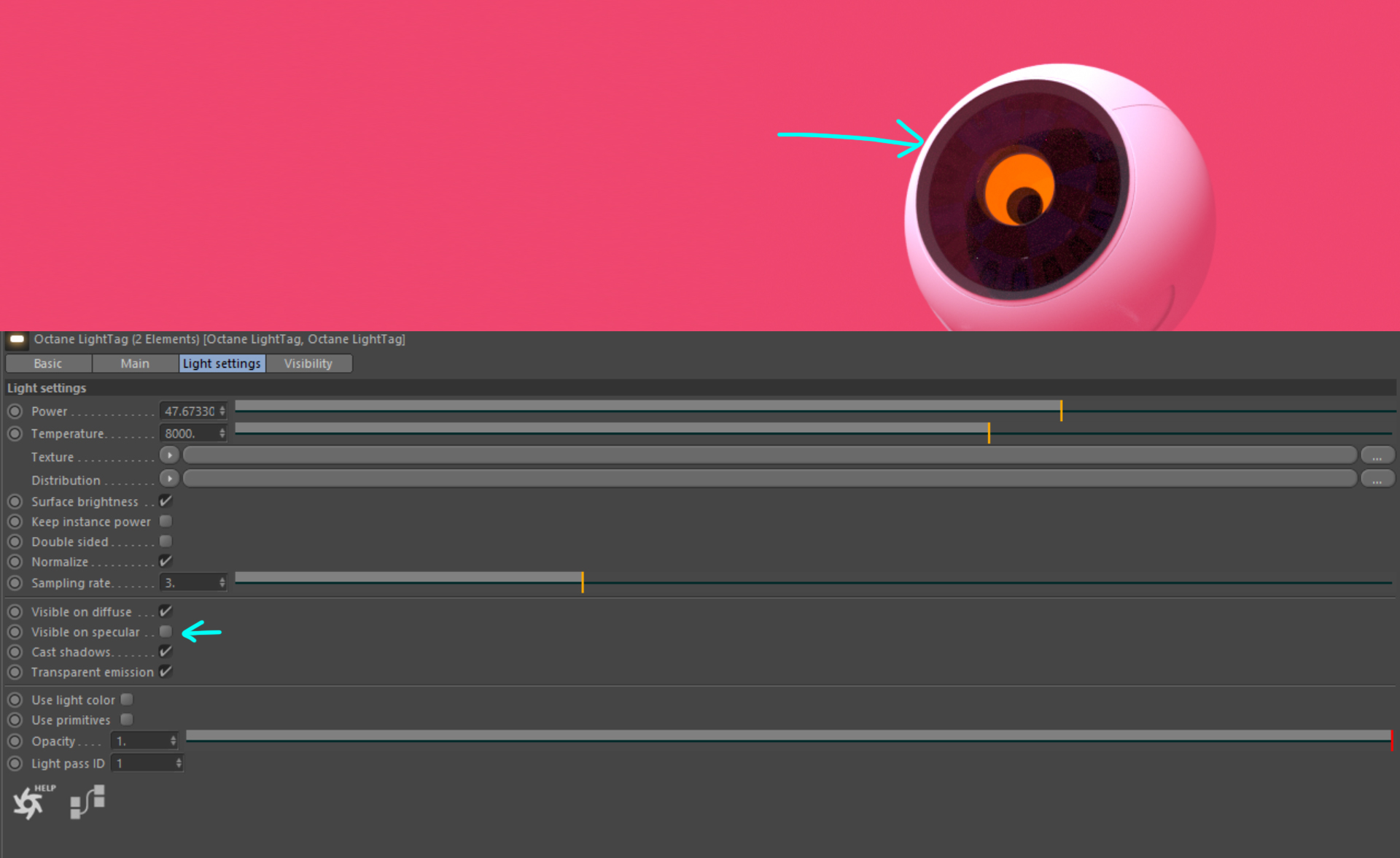Click the node editor icon
The height and width of the screenshot is (858, 1400).
[87, 801]
